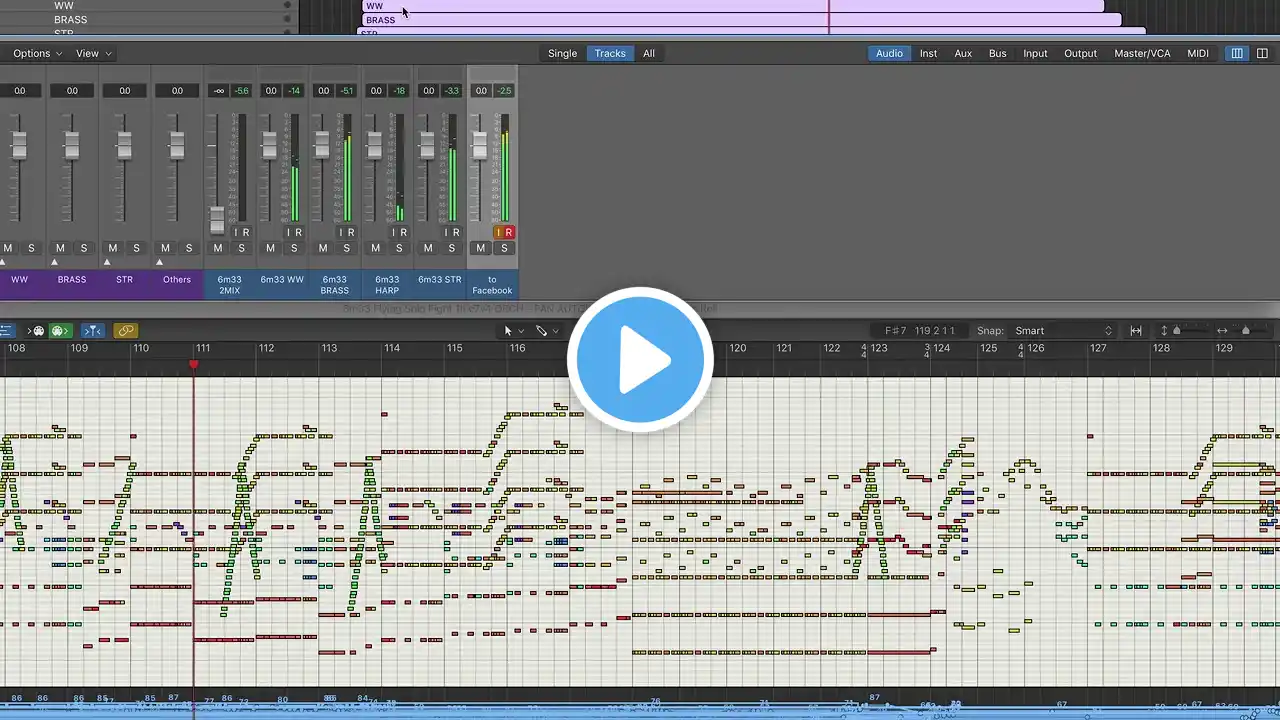Mute the to Facebook channel

480,248
